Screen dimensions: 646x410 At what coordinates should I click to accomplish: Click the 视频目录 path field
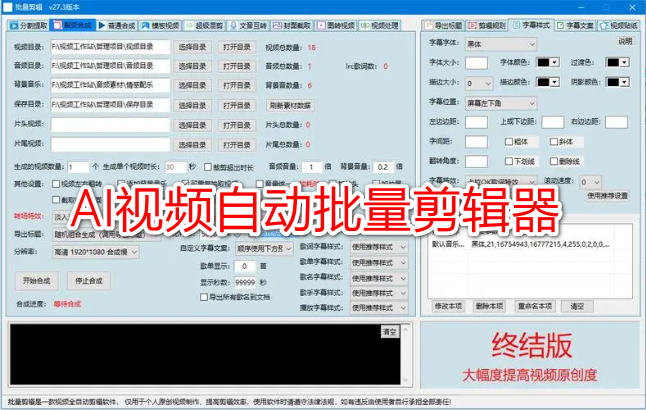110,47
